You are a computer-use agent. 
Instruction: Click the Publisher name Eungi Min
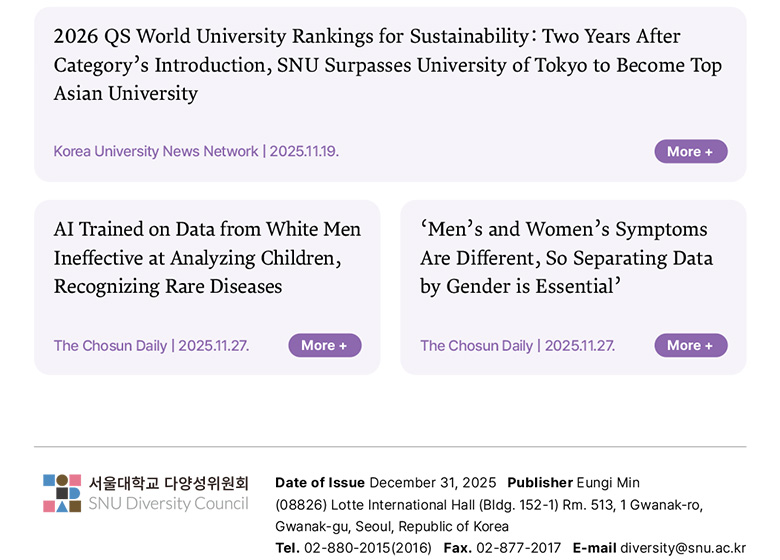(x=608, y=483)
